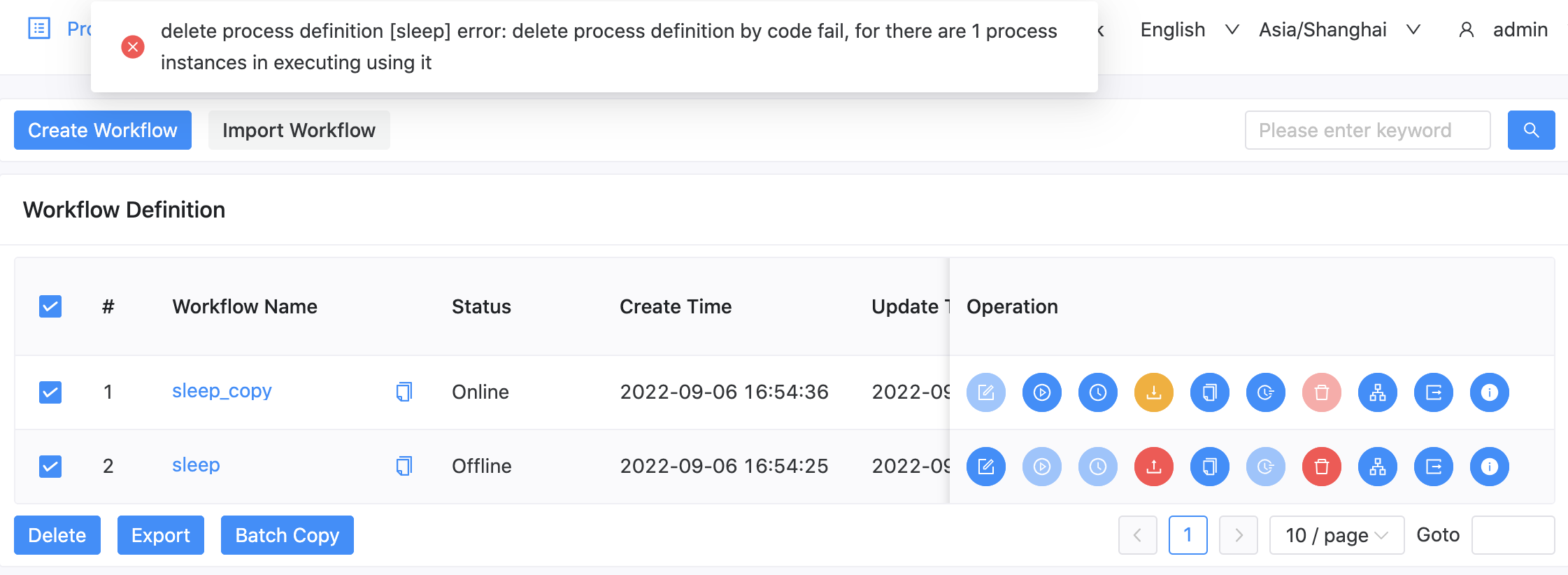Expand the Asia/Shanghai timezone dropdown
The height and width of the screenshot is (575, 1568).
pyautogui.click(x=1339, y=29)
